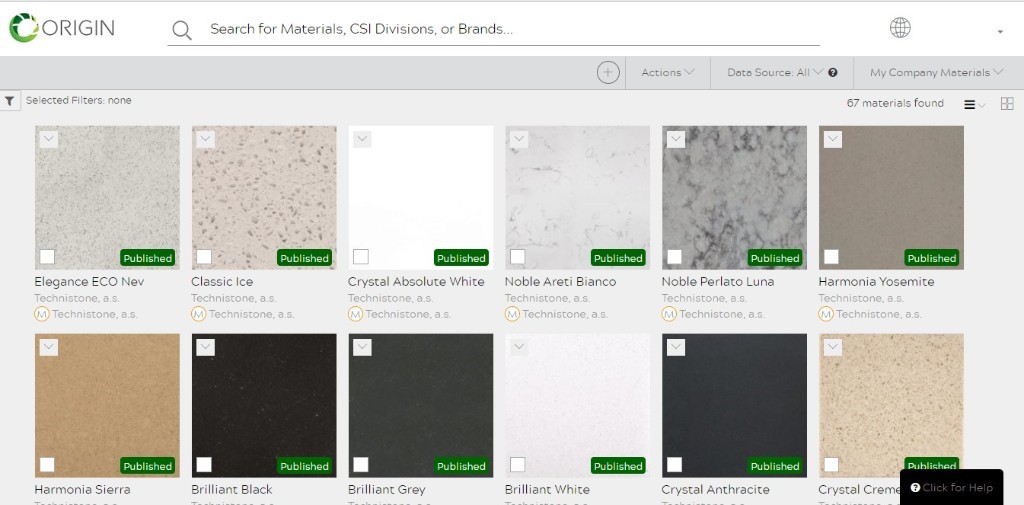
Task: Expand chevron menu on Elegance ECO Nev card
Action: [49, 139]
